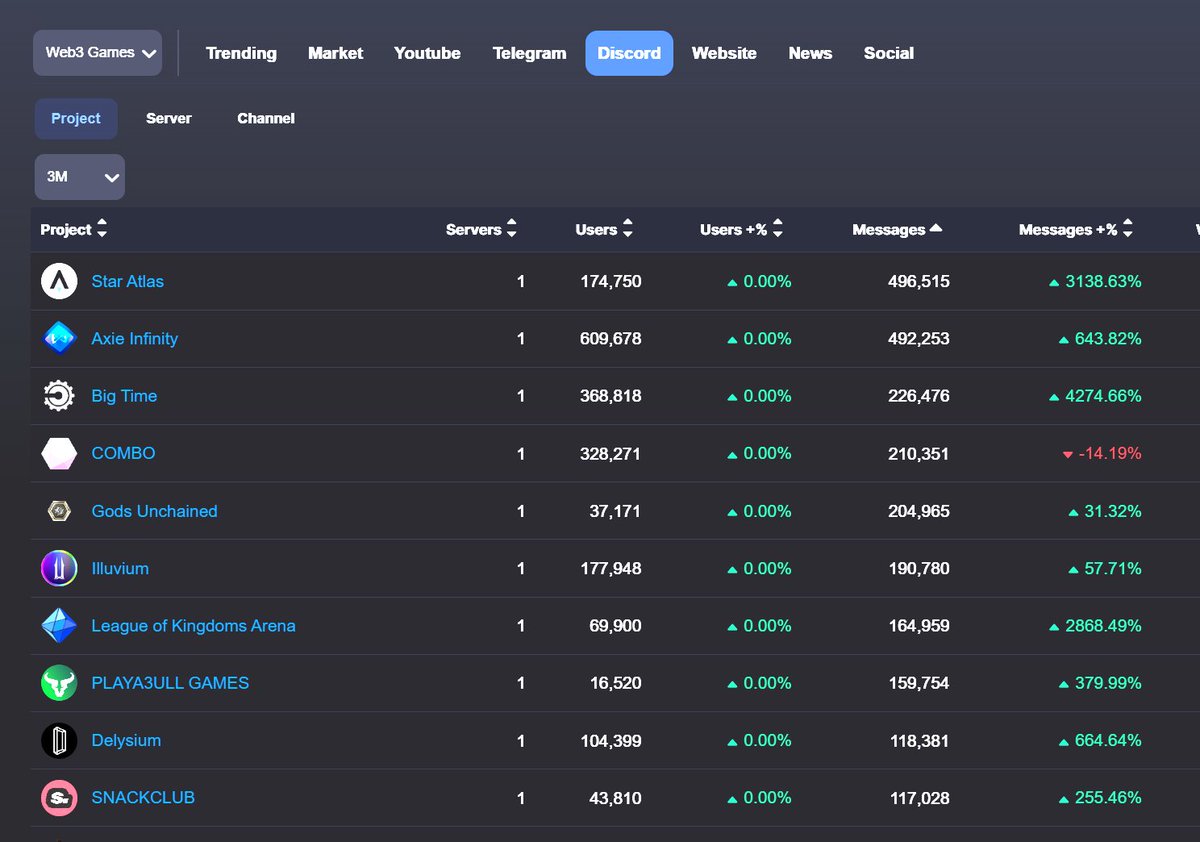Open the 3M time range dropdown
This screenshot has width=1200, height=842.
(x=80, y=177)
